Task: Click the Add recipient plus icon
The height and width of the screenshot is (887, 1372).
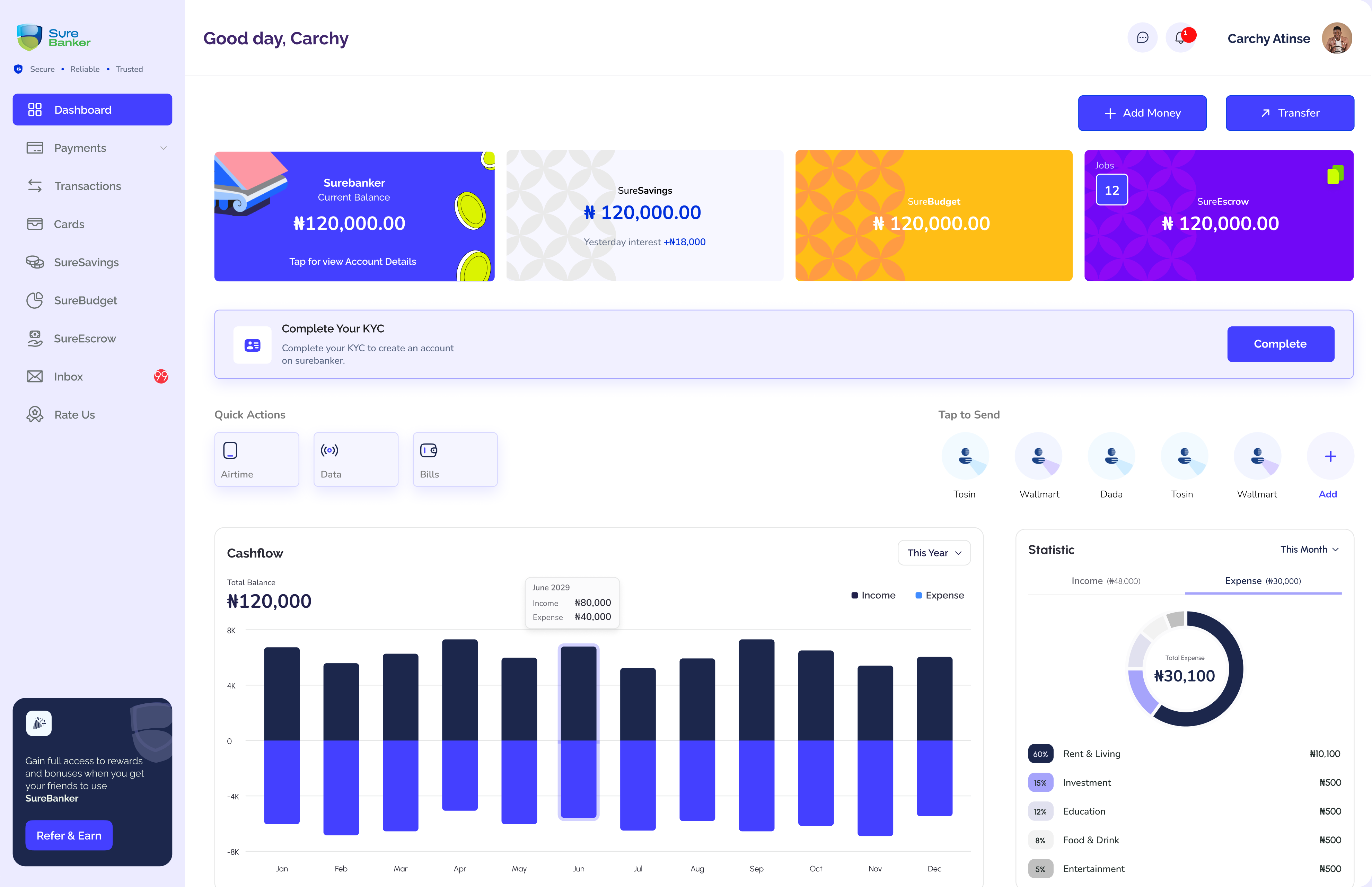Action: click(x=1330, y=456)
